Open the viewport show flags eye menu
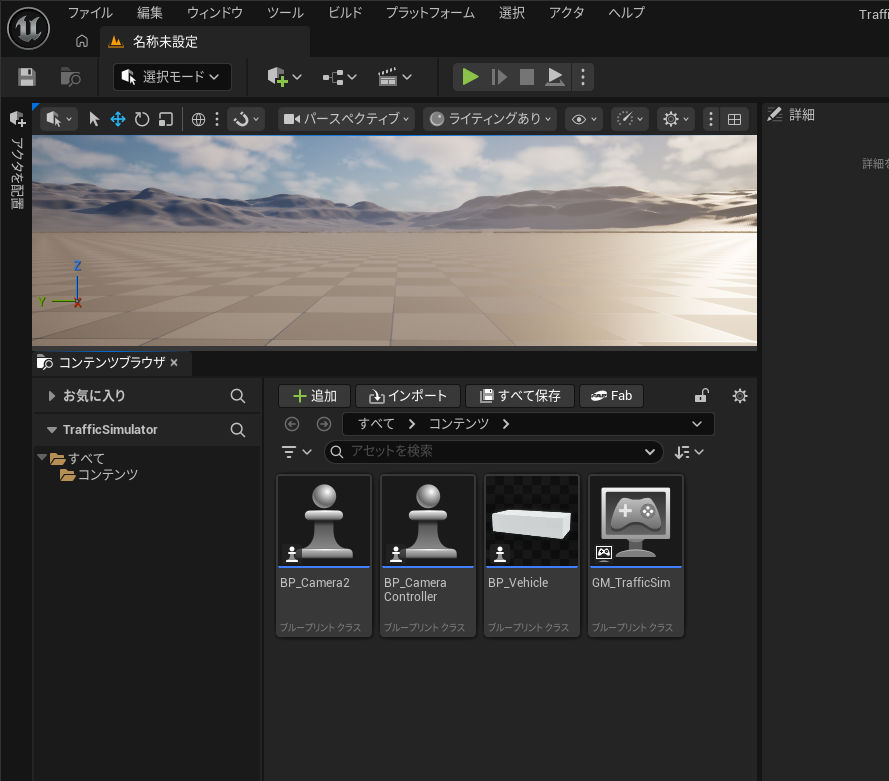Screen dimensions: 889x781 (x=582, y=119)
